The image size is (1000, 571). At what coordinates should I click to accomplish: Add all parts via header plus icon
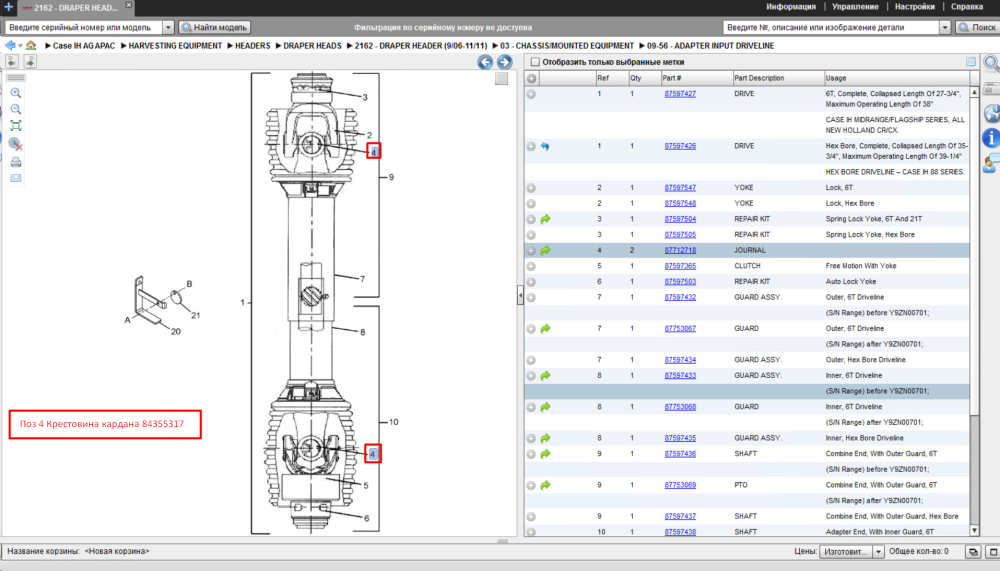tap(531, 78)
